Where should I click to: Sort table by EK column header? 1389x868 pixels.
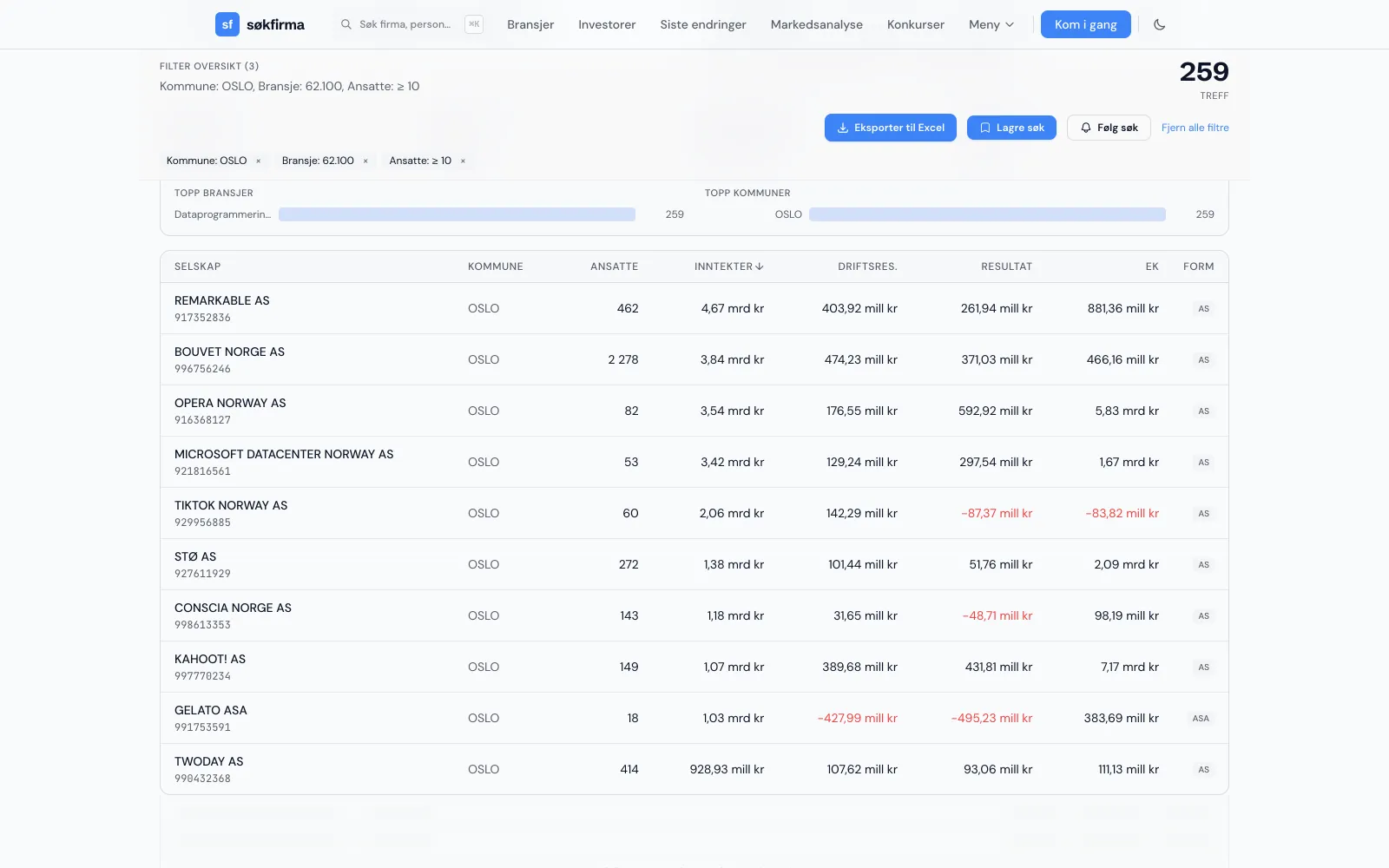pos(1152,266)
